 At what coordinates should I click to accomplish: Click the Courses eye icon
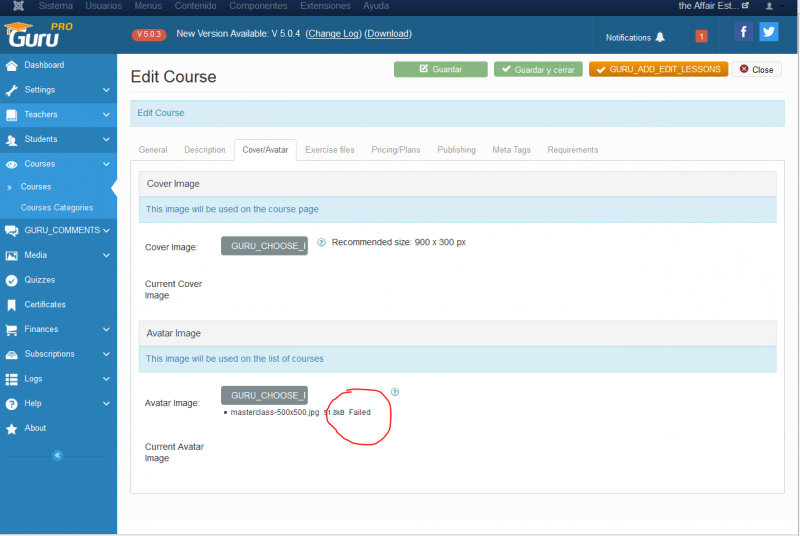[11, 164]
